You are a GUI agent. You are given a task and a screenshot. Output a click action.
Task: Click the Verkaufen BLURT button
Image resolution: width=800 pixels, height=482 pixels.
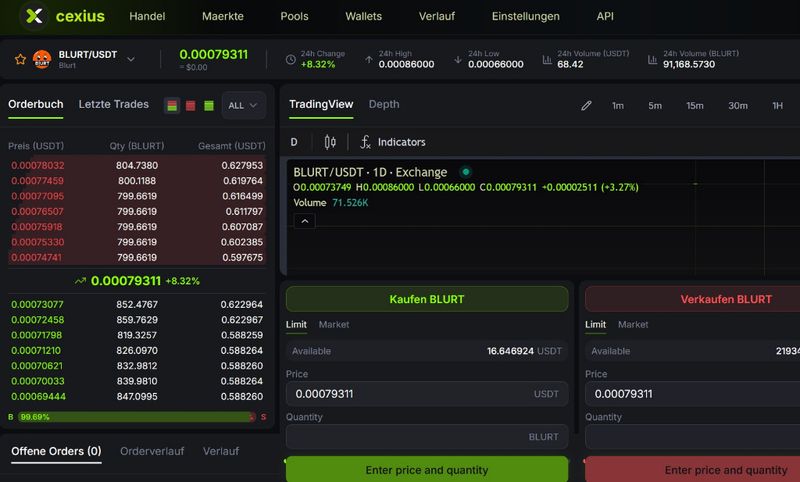point(692,299)
